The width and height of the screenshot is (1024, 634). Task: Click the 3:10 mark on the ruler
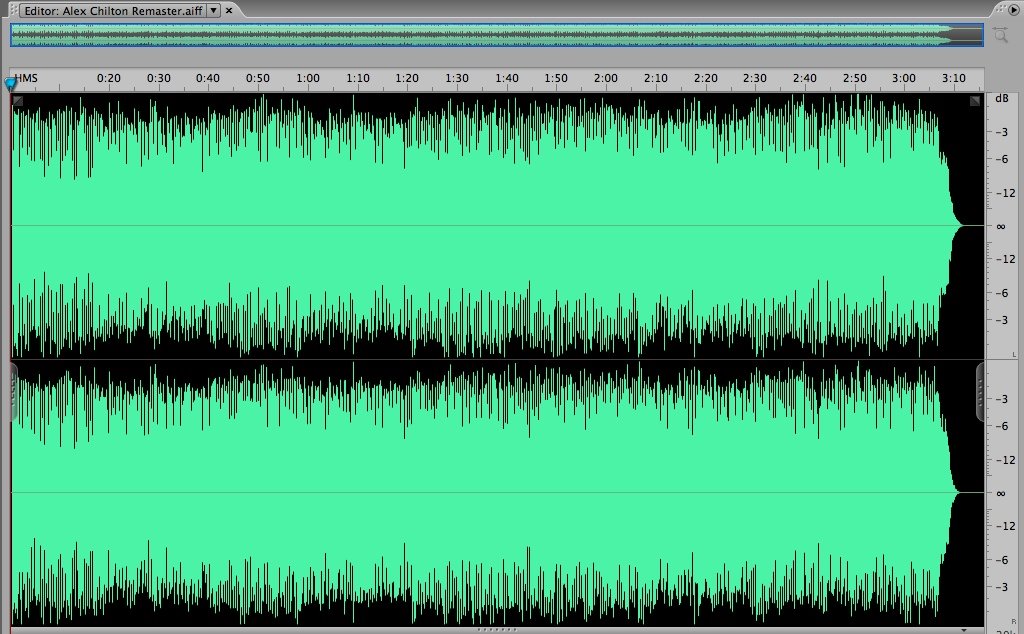(953, 78)
